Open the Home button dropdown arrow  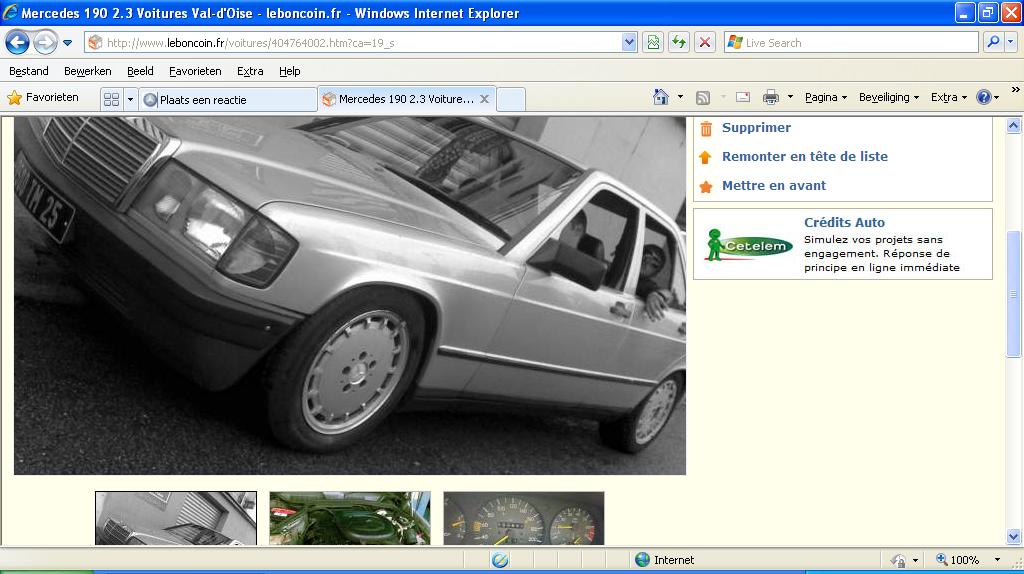coord(680,97)
